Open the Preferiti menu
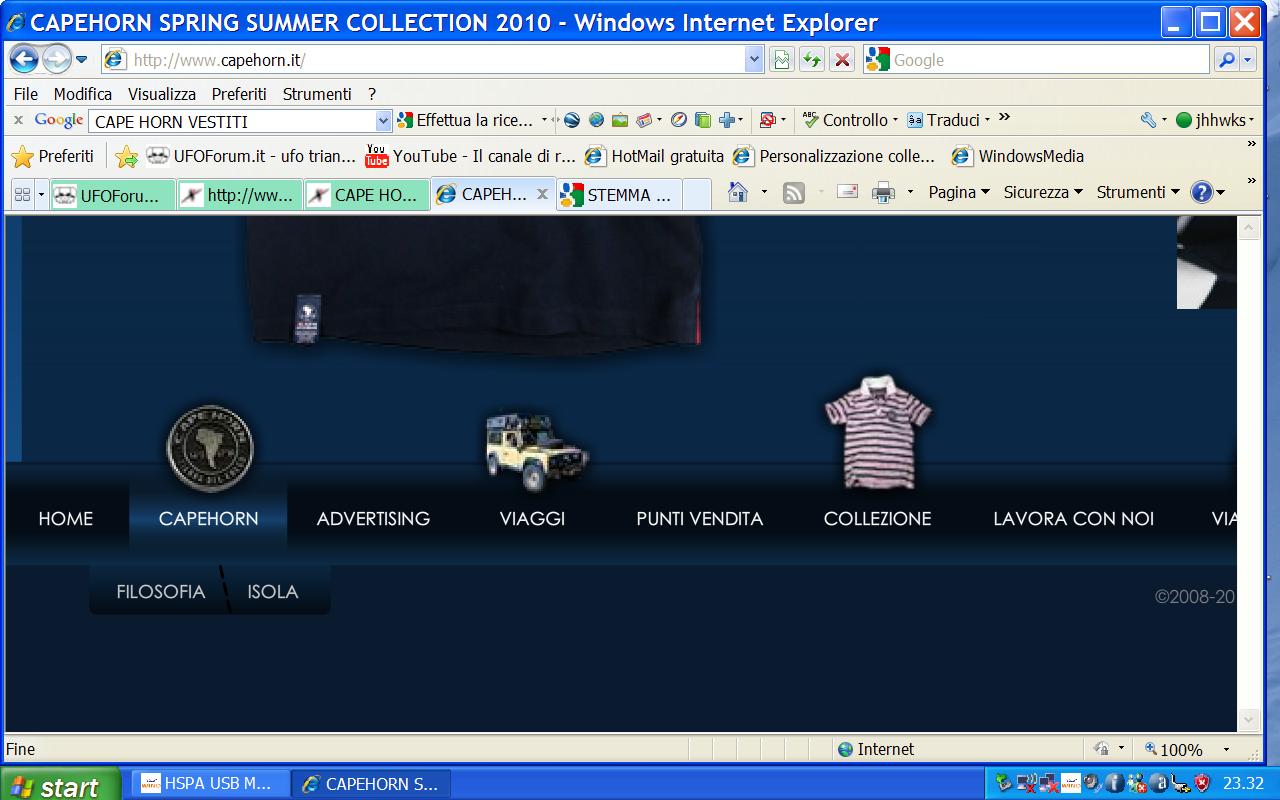 pyautogui.click(x=239, y=94)
